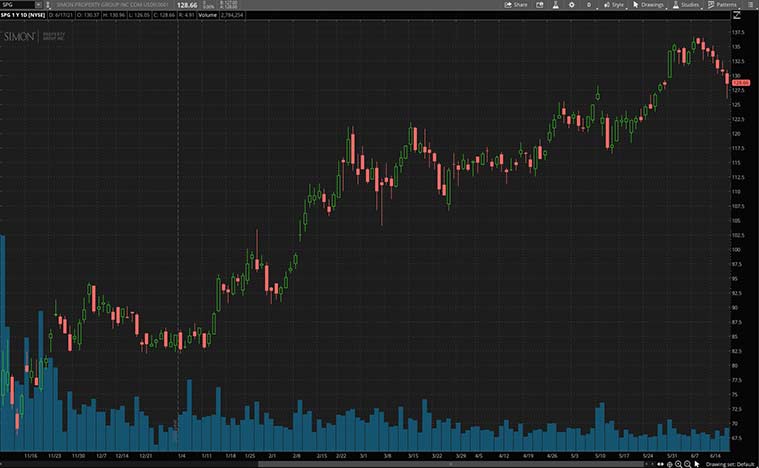Click the D: 6/17/21 date readout

tap(61, 15)
